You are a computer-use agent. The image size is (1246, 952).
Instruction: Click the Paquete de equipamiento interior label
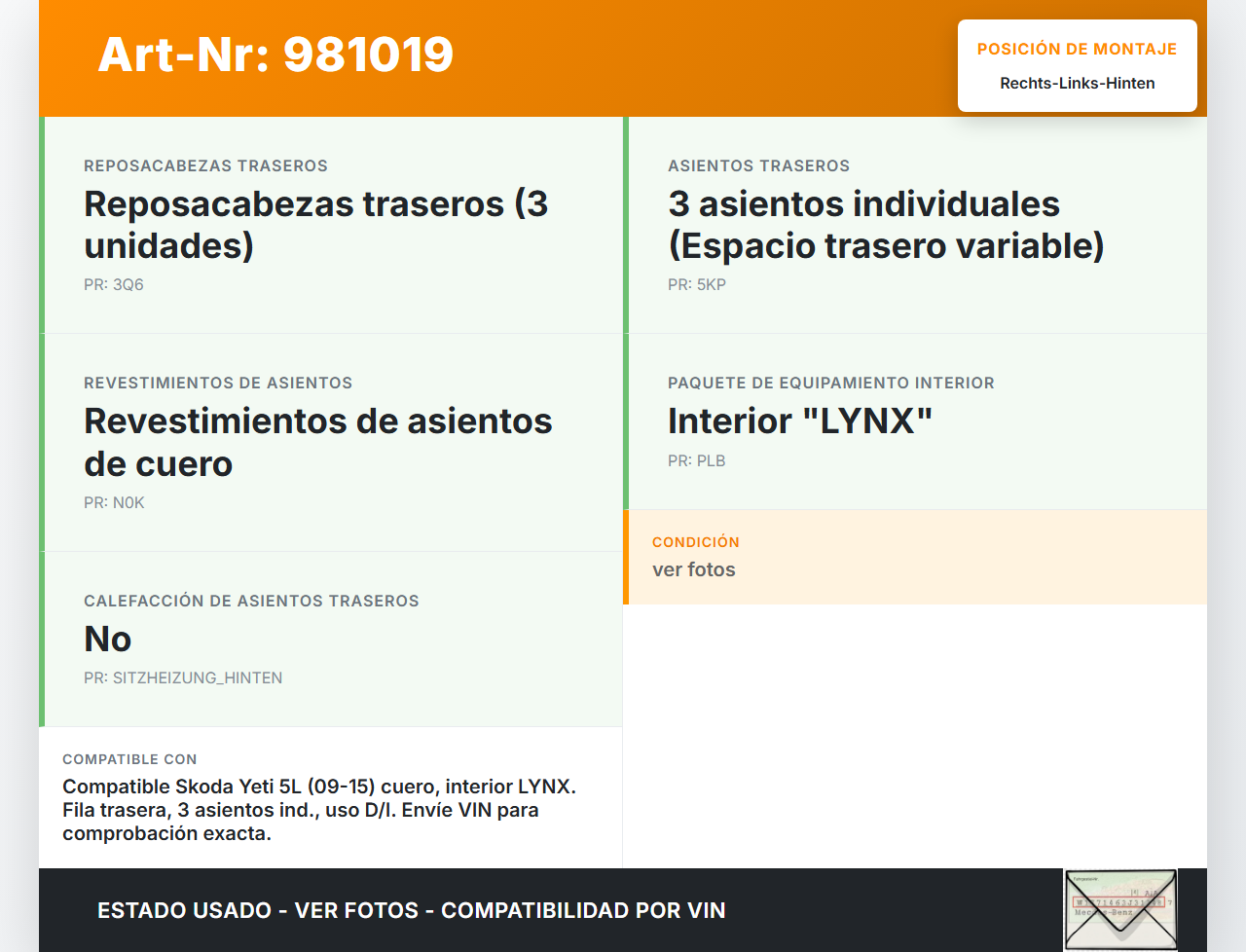(830, 384)
